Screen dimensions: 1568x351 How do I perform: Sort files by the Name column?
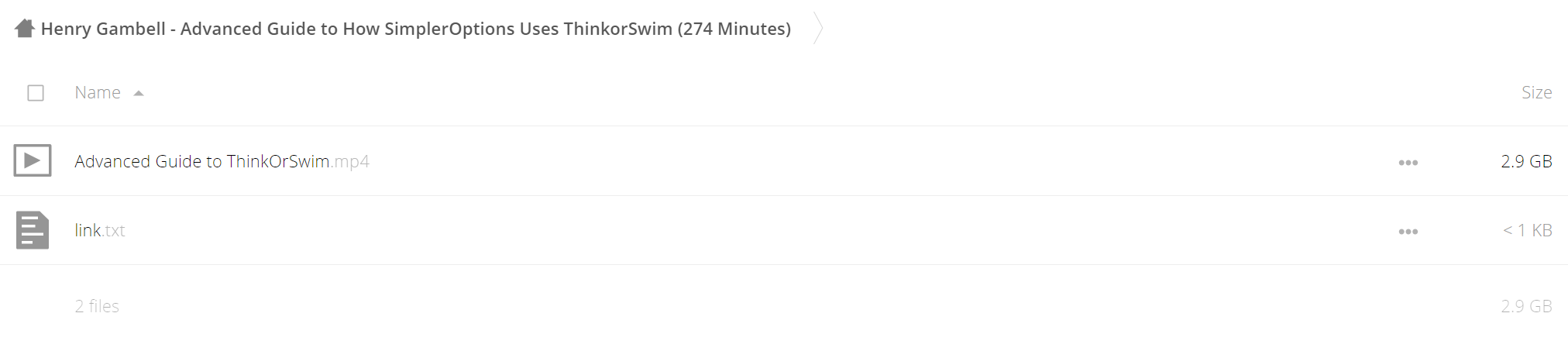tap(98, 92)
